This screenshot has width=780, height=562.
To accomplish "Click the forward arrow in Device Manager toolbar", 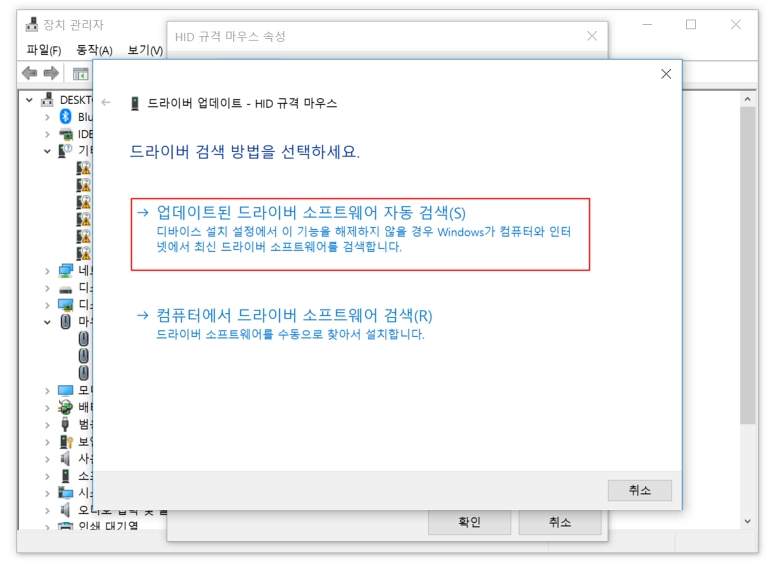I will pos(51,73).
